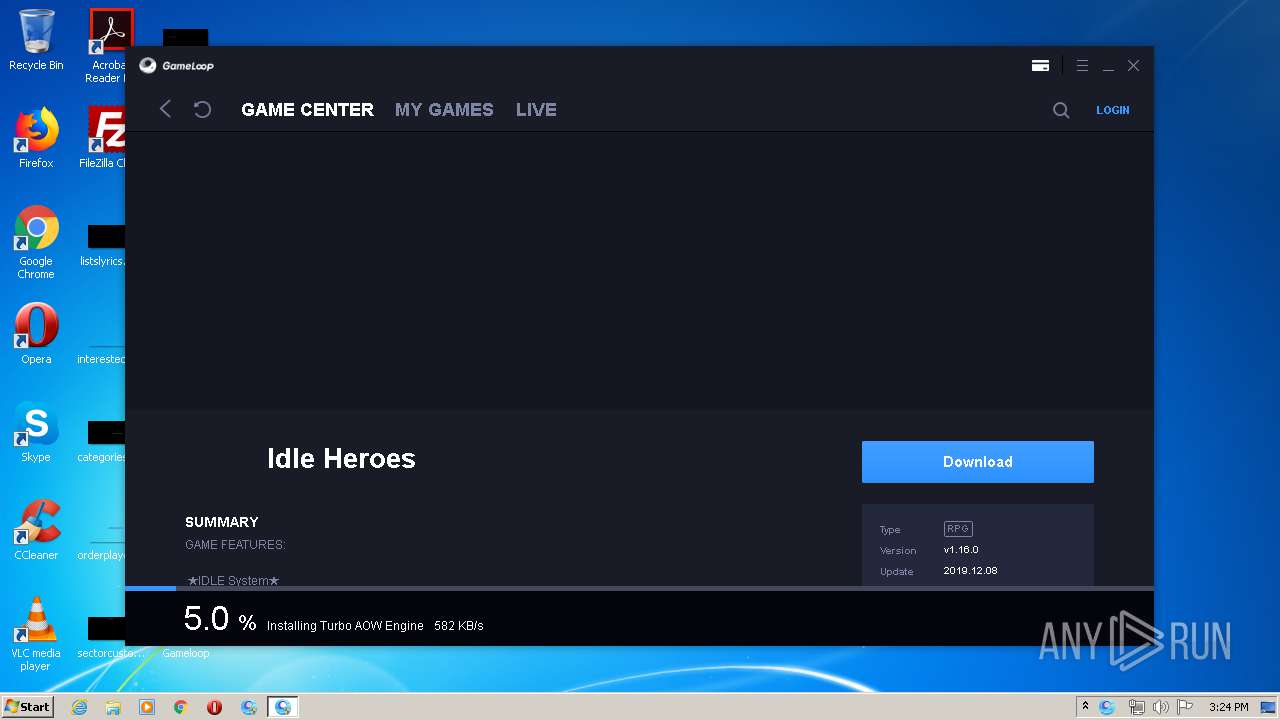
Task: Click the active GameLoop taskbar button
Action: pyautogui.click(x=283, y=707)
